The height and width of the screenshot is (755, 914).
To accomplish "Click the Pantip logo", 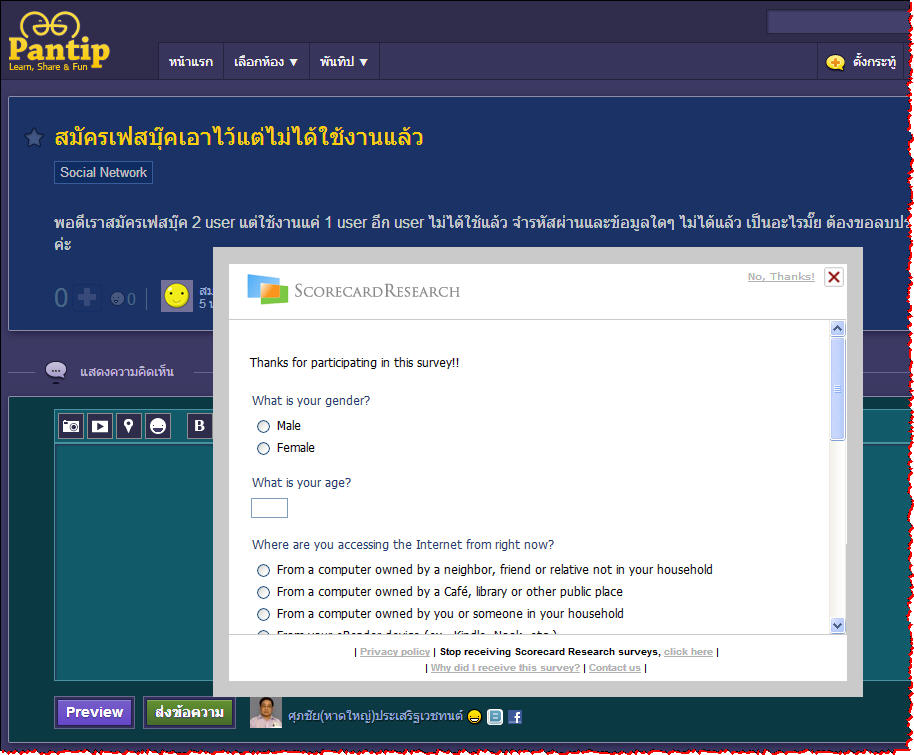I will click(x=58, y=42).
